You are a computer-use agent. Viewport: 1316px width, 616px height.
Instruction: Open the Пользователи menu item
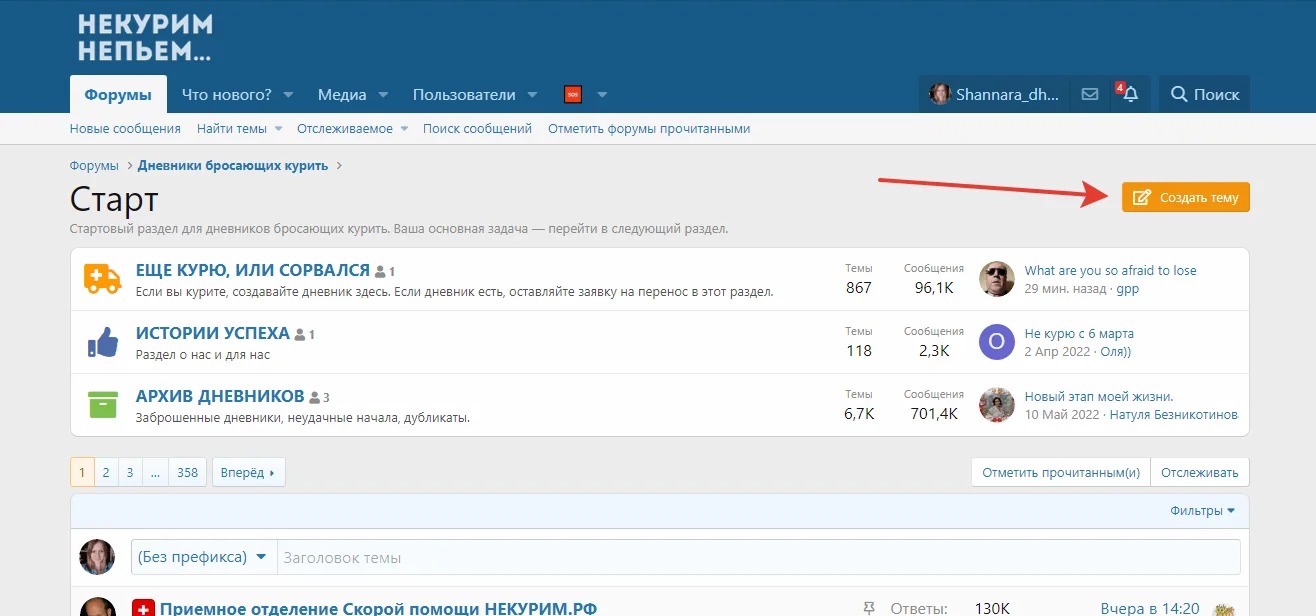pos(464,95)
